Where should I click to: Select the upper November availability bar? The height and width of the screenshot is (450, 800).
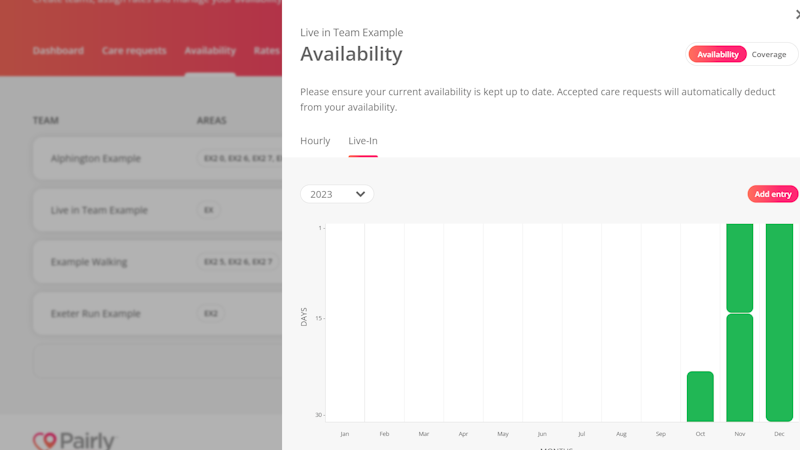point(739,268)
